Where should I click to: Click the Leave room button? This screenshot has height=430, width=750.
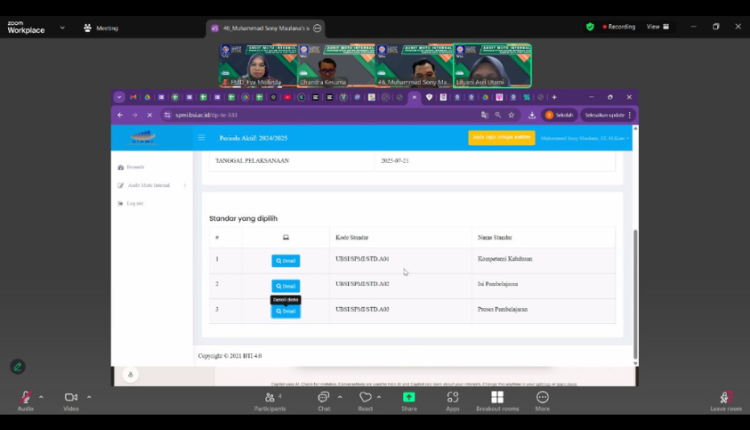(726, 401)
